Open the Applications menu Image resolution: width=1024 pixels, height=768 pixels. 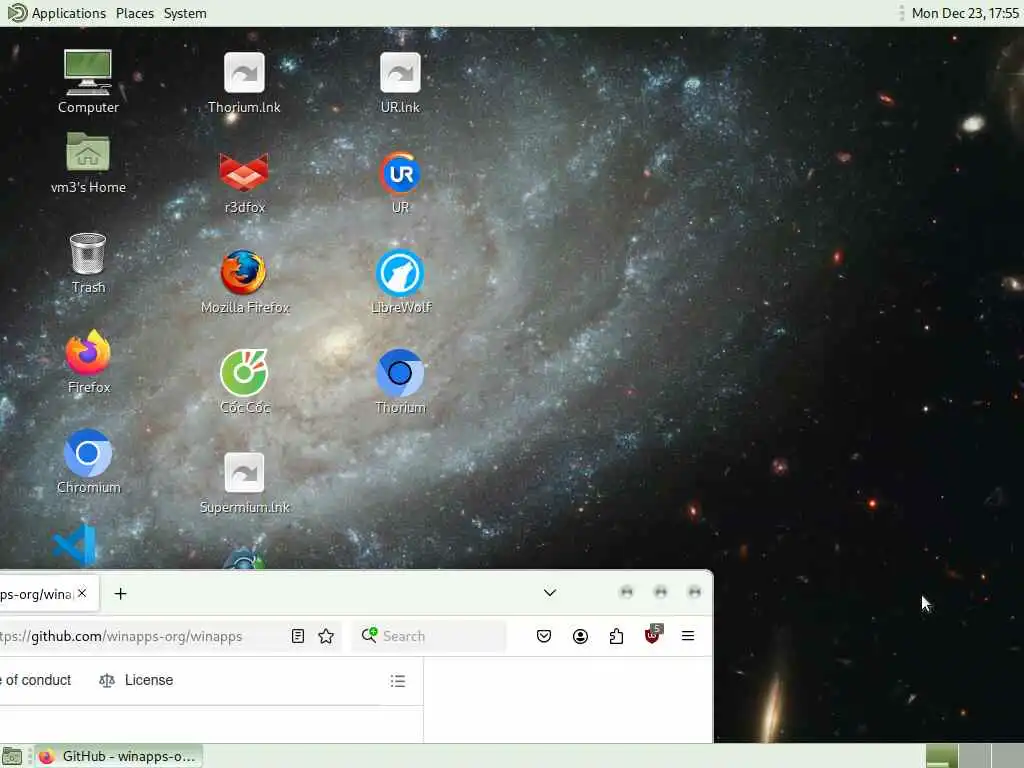57,13
